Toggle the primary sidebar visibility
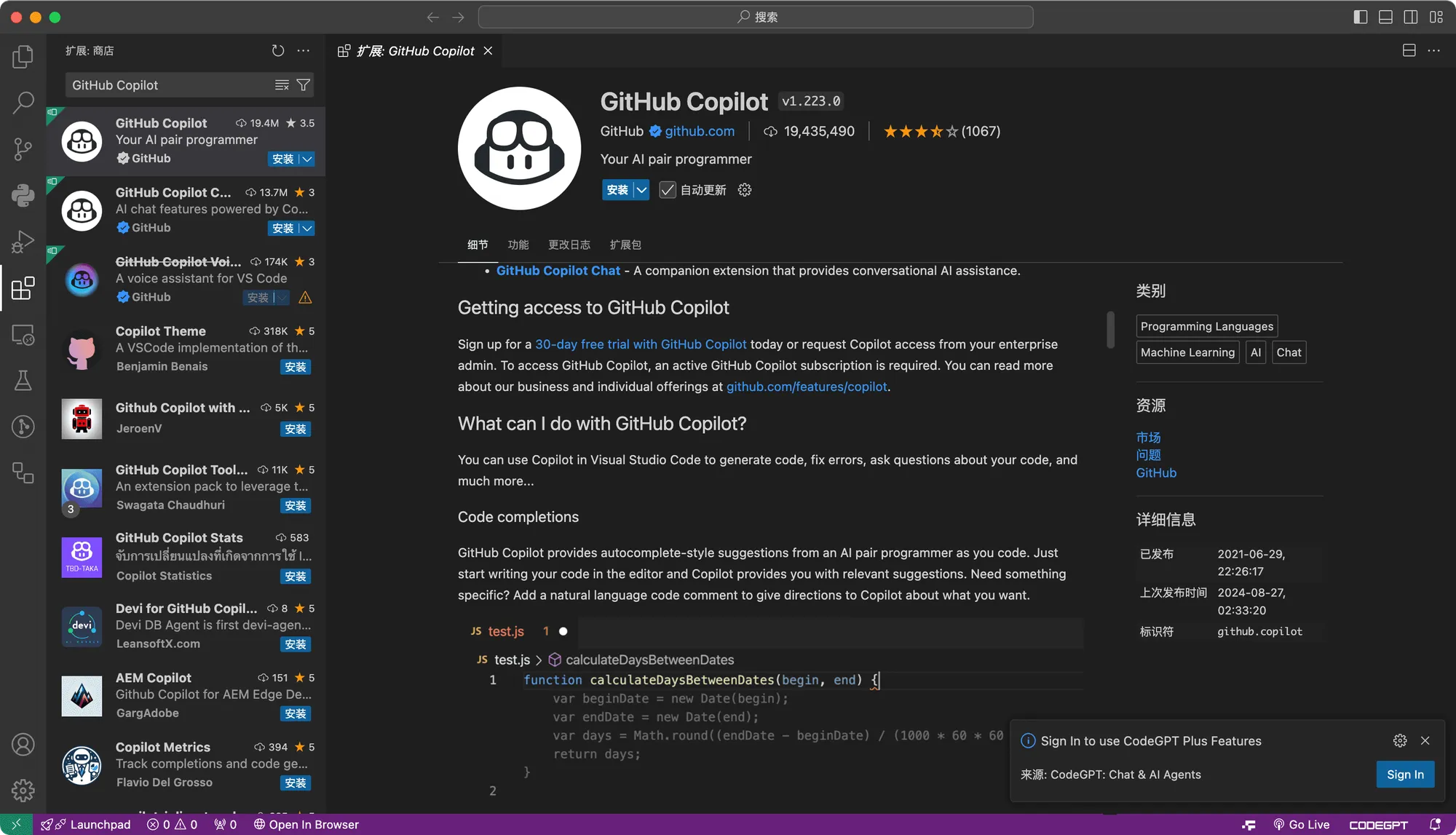1456x835 pixels. (1360, 17)
